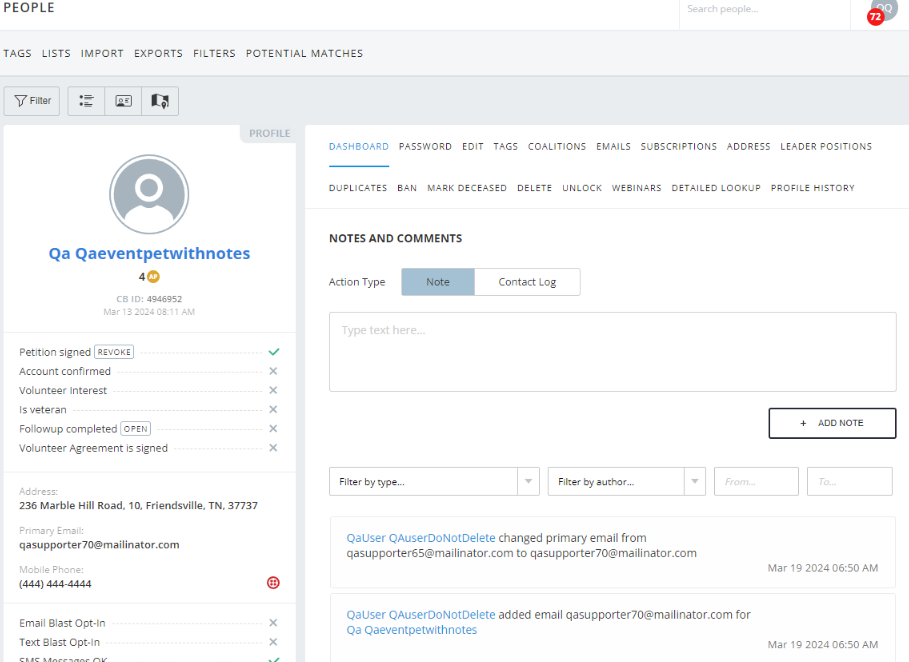The width and height of the screenshot is (909, 662).
Task: Open the From date filter field
Action: [755, 482]
